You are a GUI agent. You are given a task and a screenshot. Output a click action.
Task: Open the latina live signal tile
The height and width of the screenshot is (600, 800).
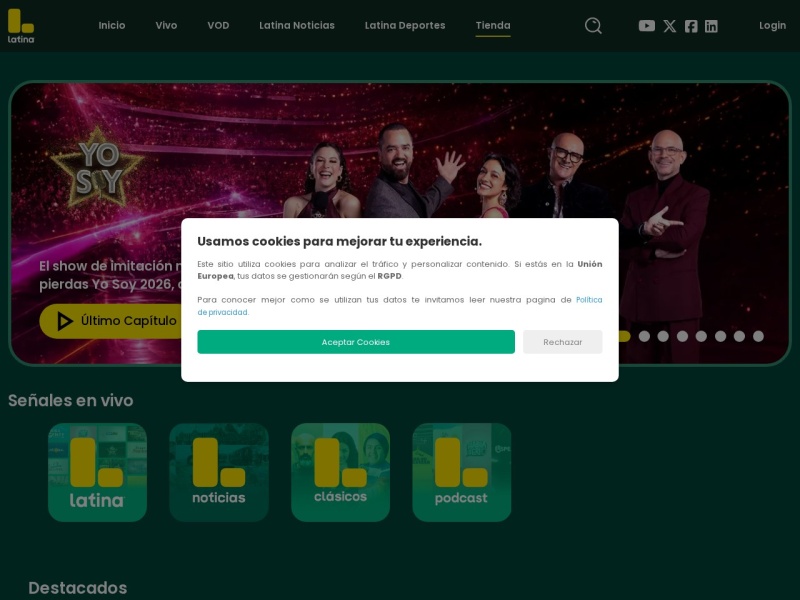97,472
